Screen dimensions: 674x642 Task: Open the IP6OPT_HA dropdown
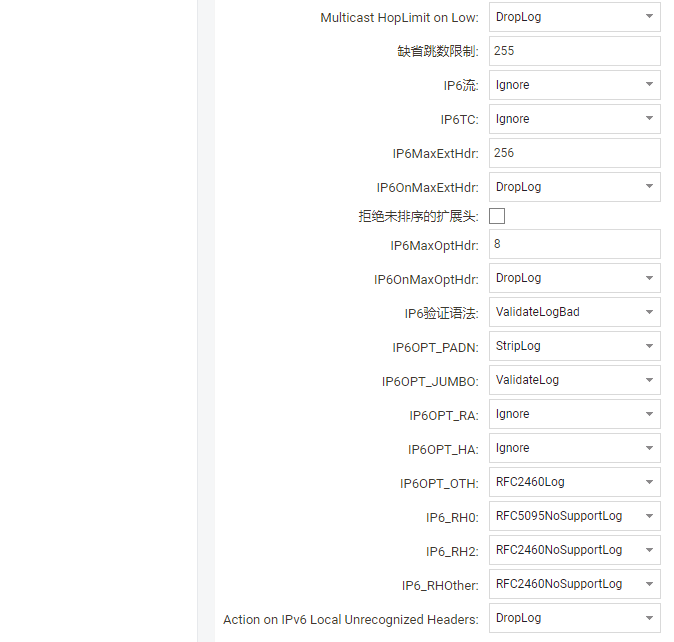tap(574, 448)
